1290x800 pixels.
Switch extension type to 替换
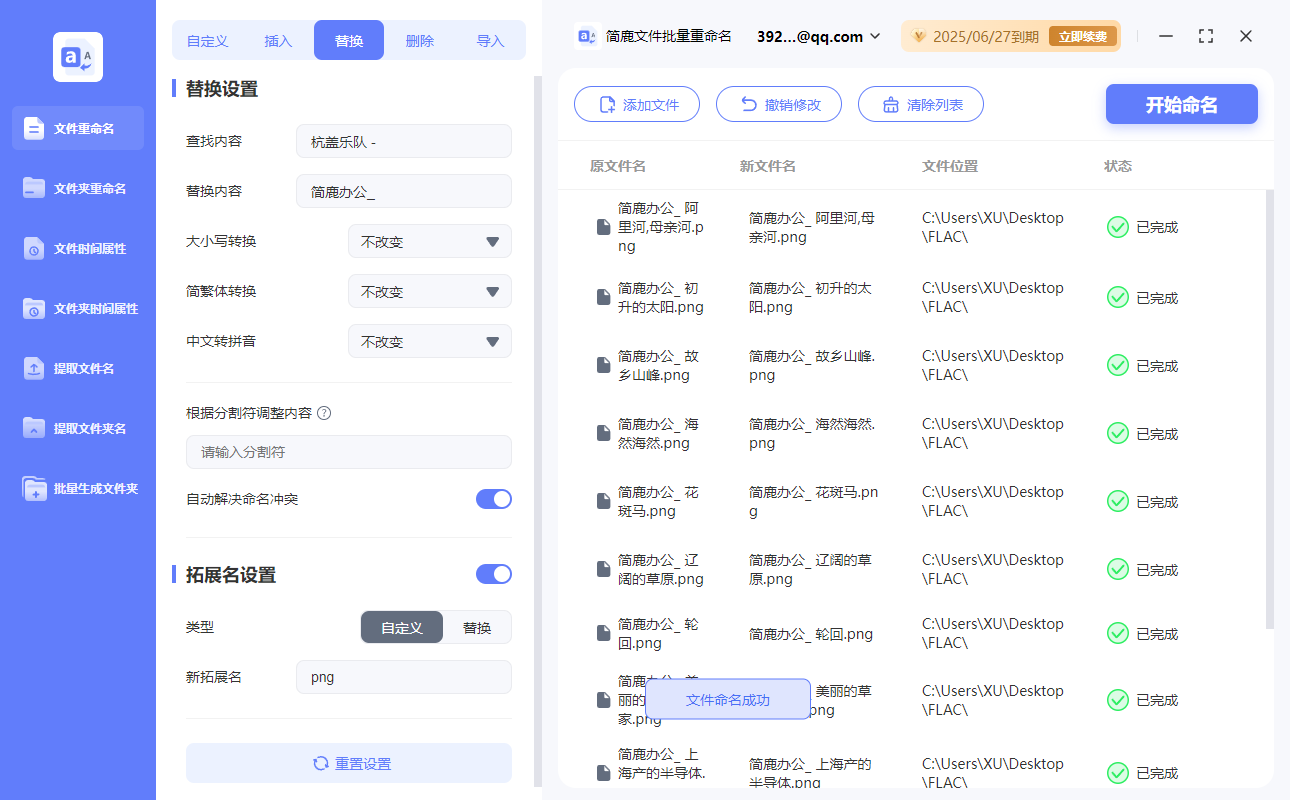(476, 627)
